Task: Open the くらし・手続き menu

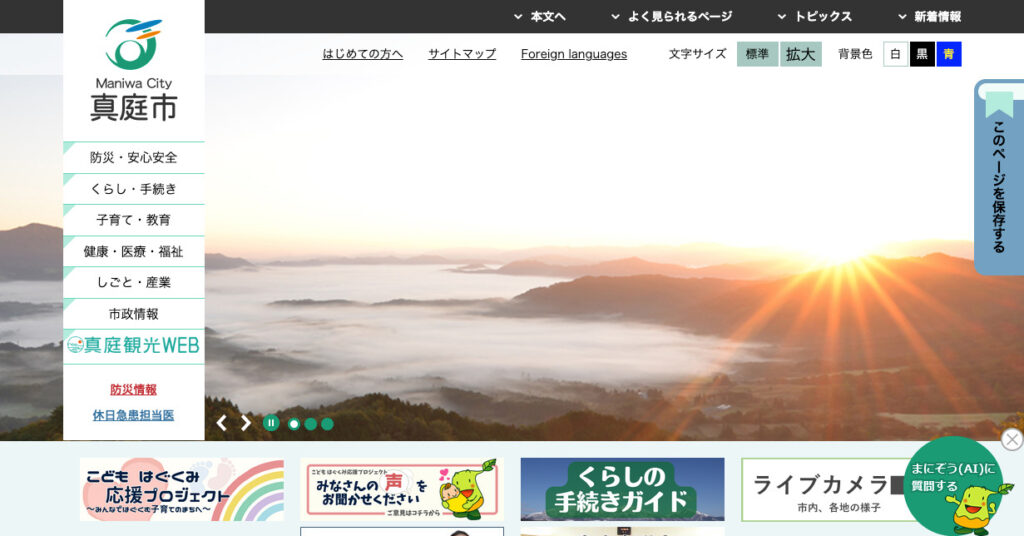Action: pyautogui.click(x=134, y=189)
